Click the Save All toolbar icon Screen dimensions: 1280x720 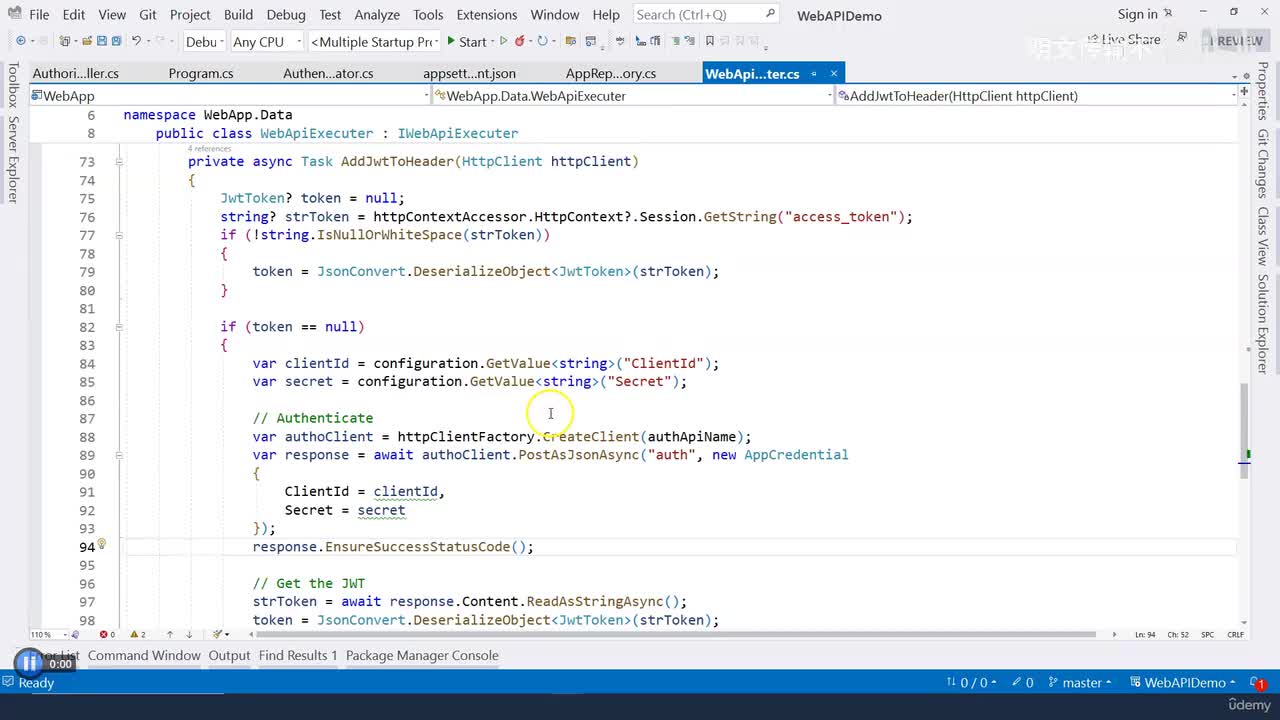click(x=116, y=41)
